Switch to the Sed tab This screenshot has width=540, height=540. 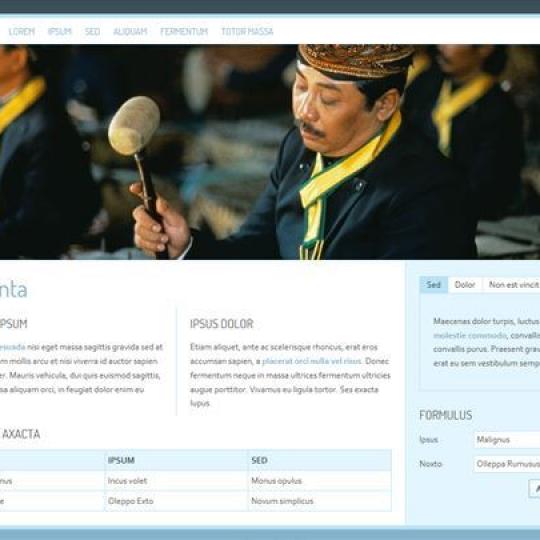pos(434,284)
